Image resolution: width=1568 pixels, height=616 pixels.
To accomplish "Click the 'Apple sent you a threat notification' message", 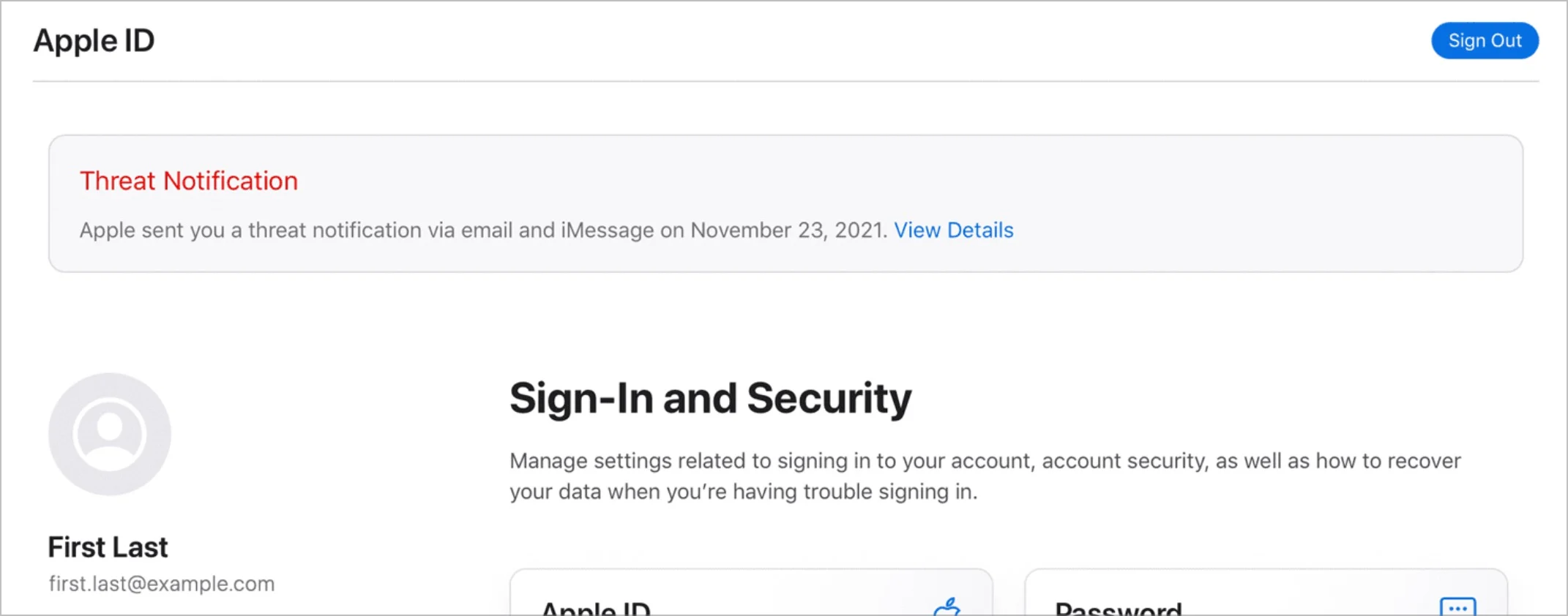I will tap(483, 230).
